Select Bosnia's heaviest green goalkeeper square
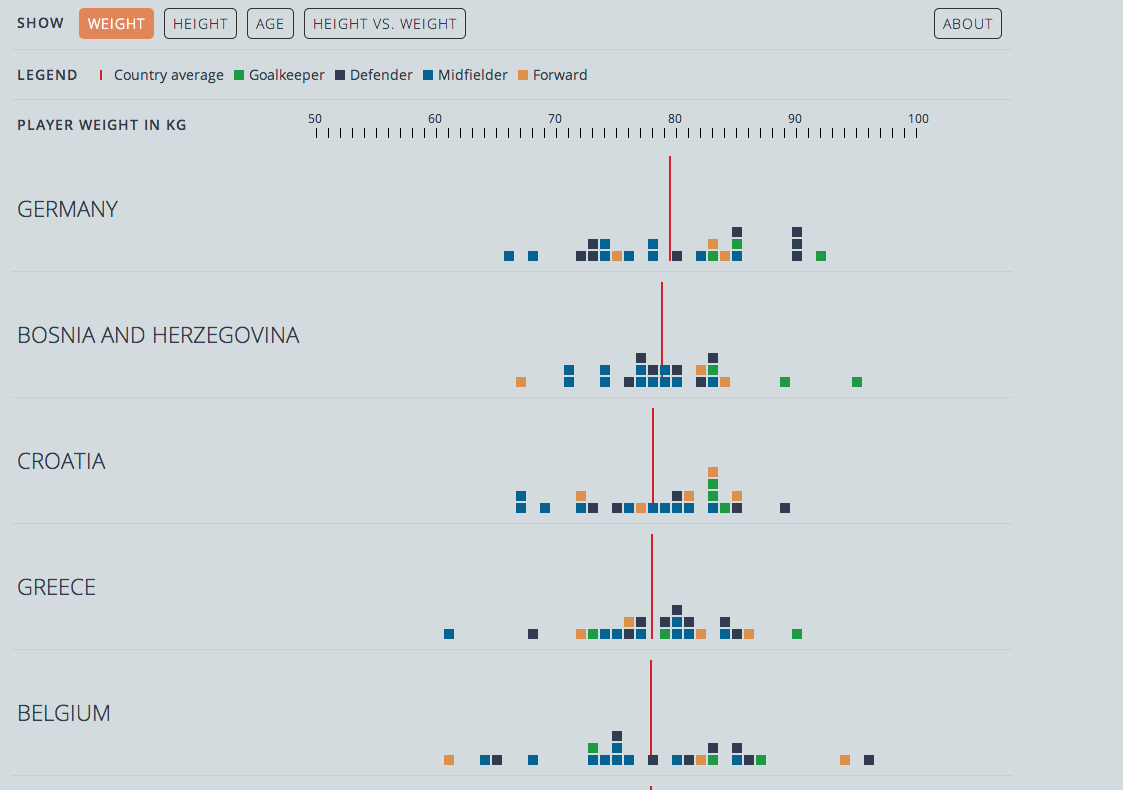 click(x=857, y=382)
